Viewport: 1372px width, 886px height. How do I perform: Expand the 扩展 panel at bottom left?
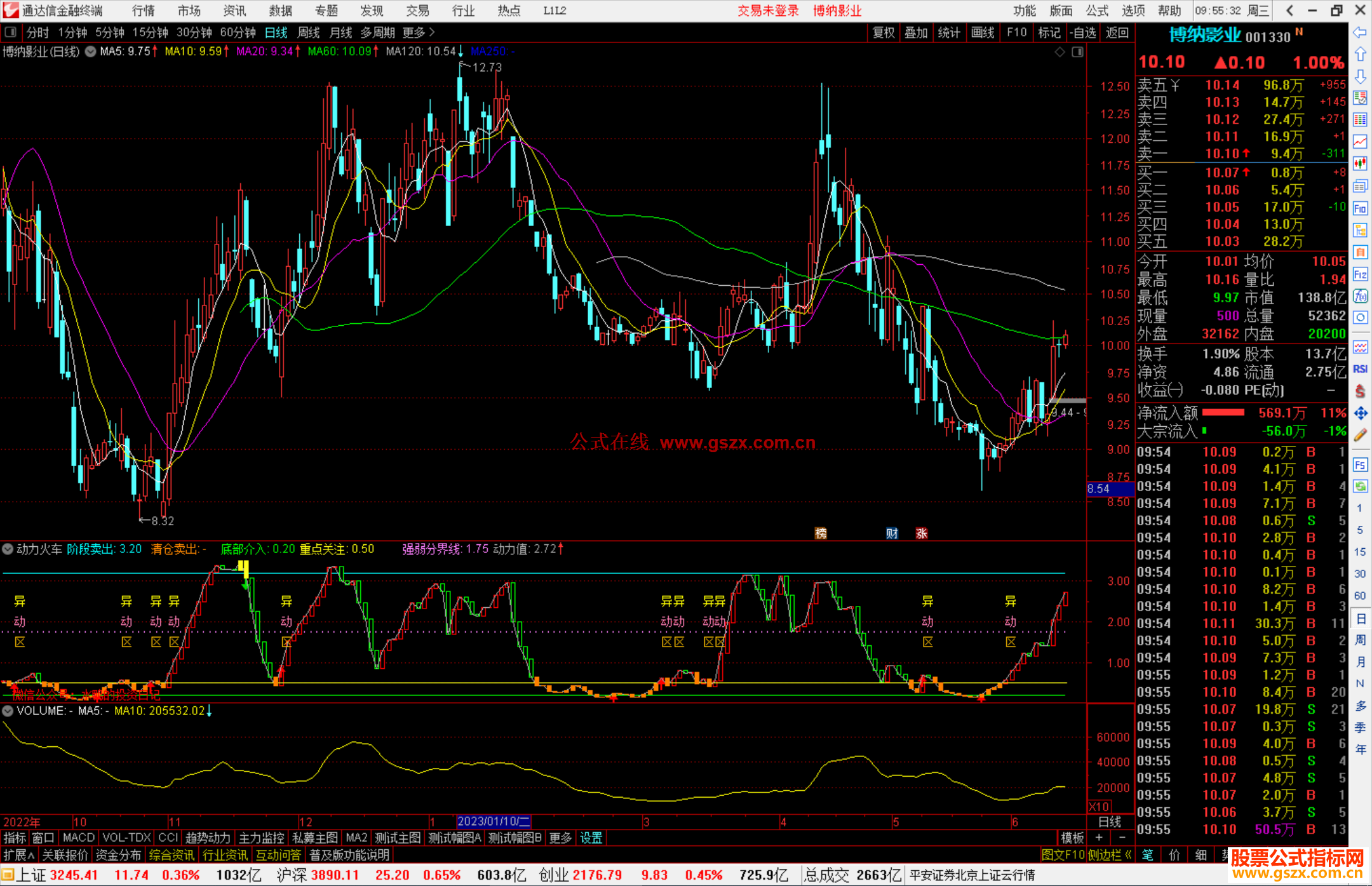tap(19, 855)
